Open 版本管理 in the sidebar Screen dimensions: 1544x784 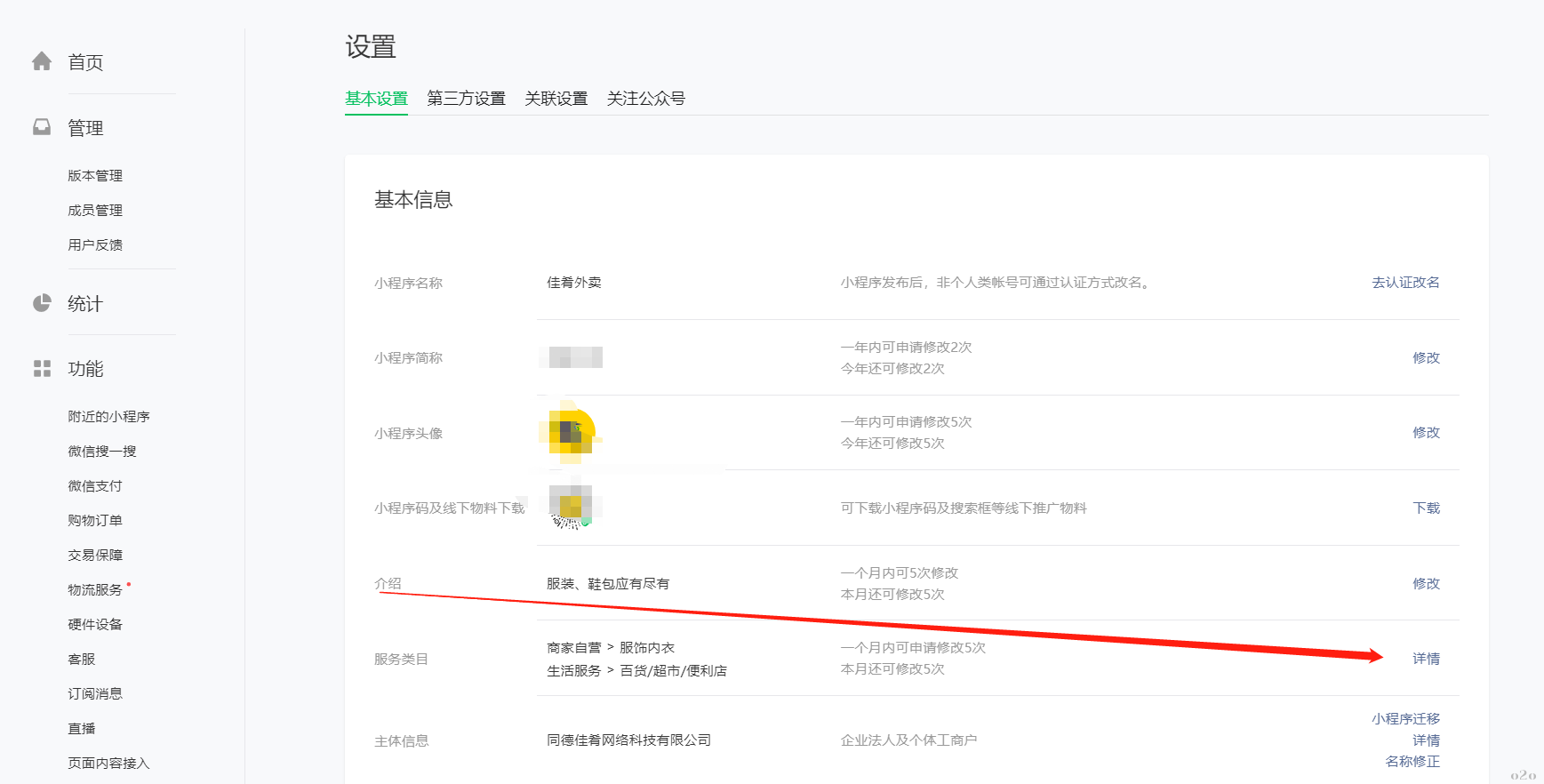pyautogui.click(x=95, y=176)
